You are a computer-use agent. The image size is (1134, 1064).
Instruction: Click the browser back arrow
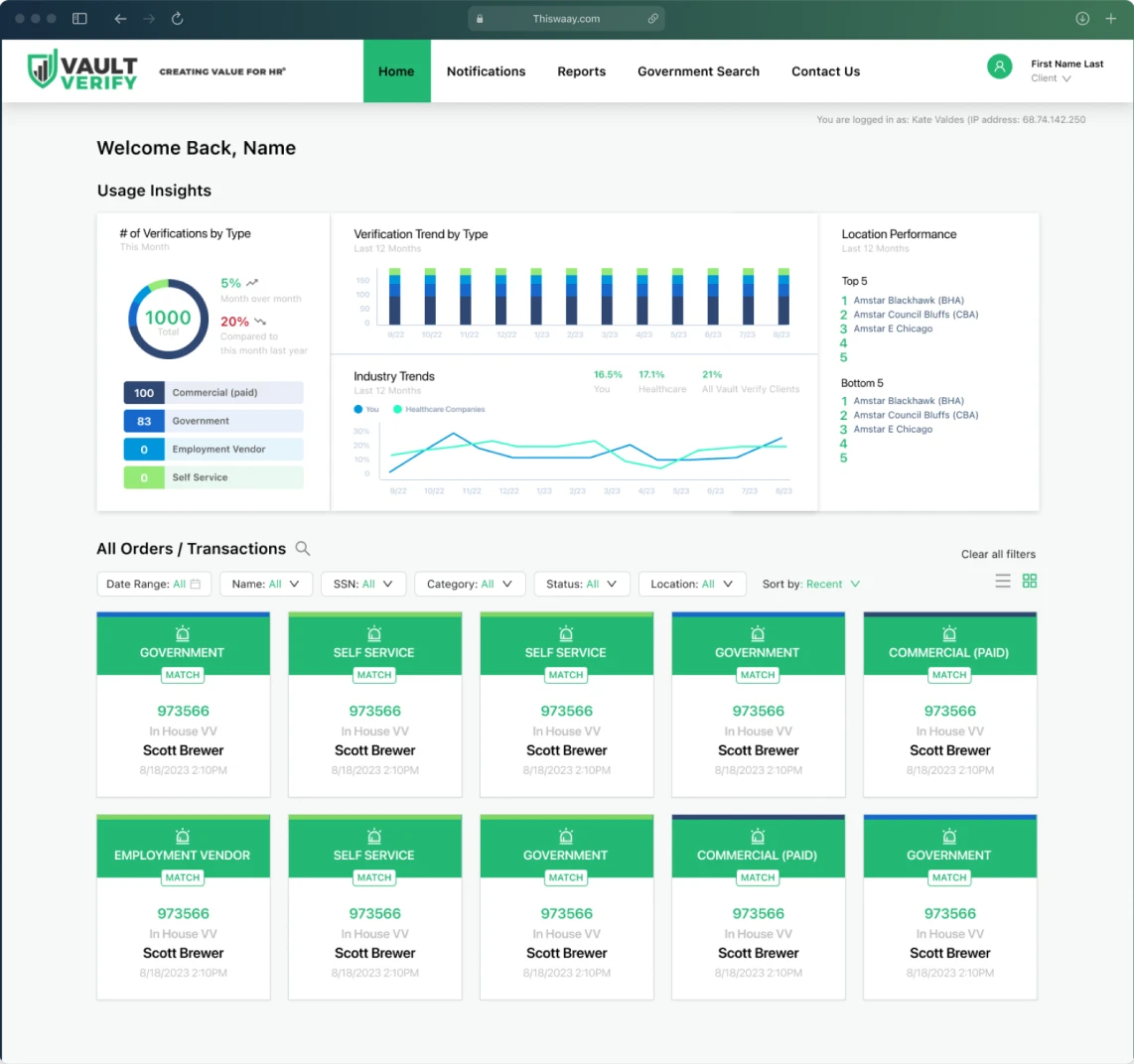pos(120,19)
